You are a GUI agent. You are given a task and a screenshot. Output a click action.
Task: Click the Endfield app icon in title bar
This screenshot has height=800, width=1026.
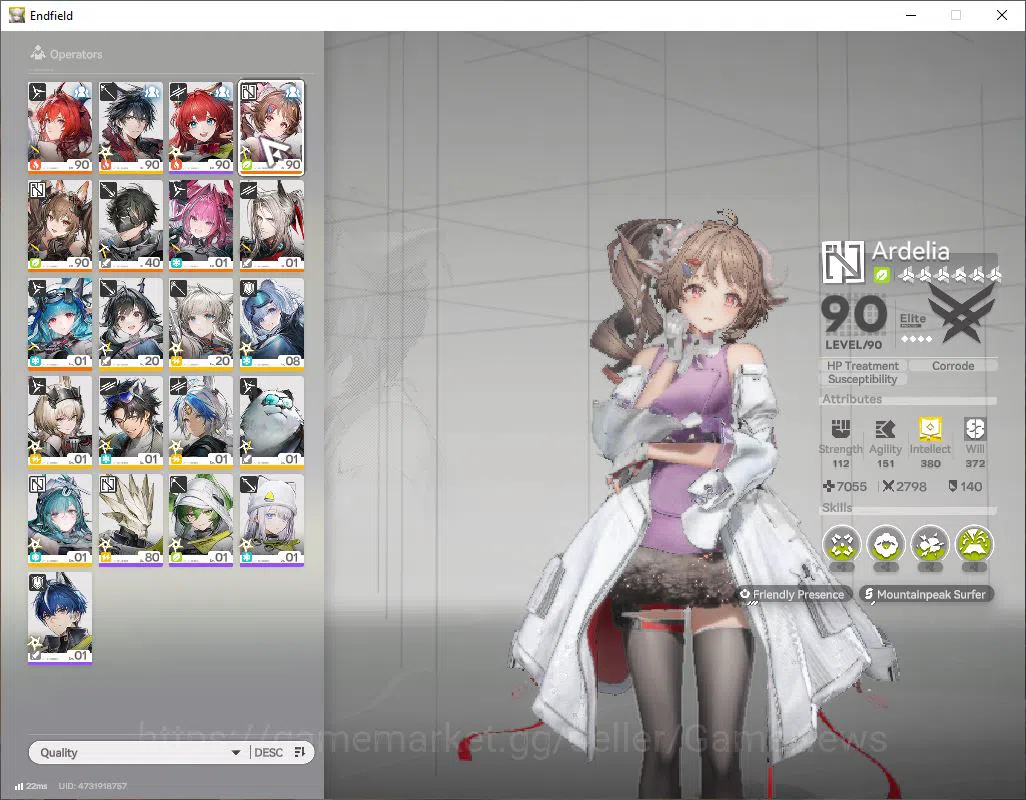click(x=16, y=15)
